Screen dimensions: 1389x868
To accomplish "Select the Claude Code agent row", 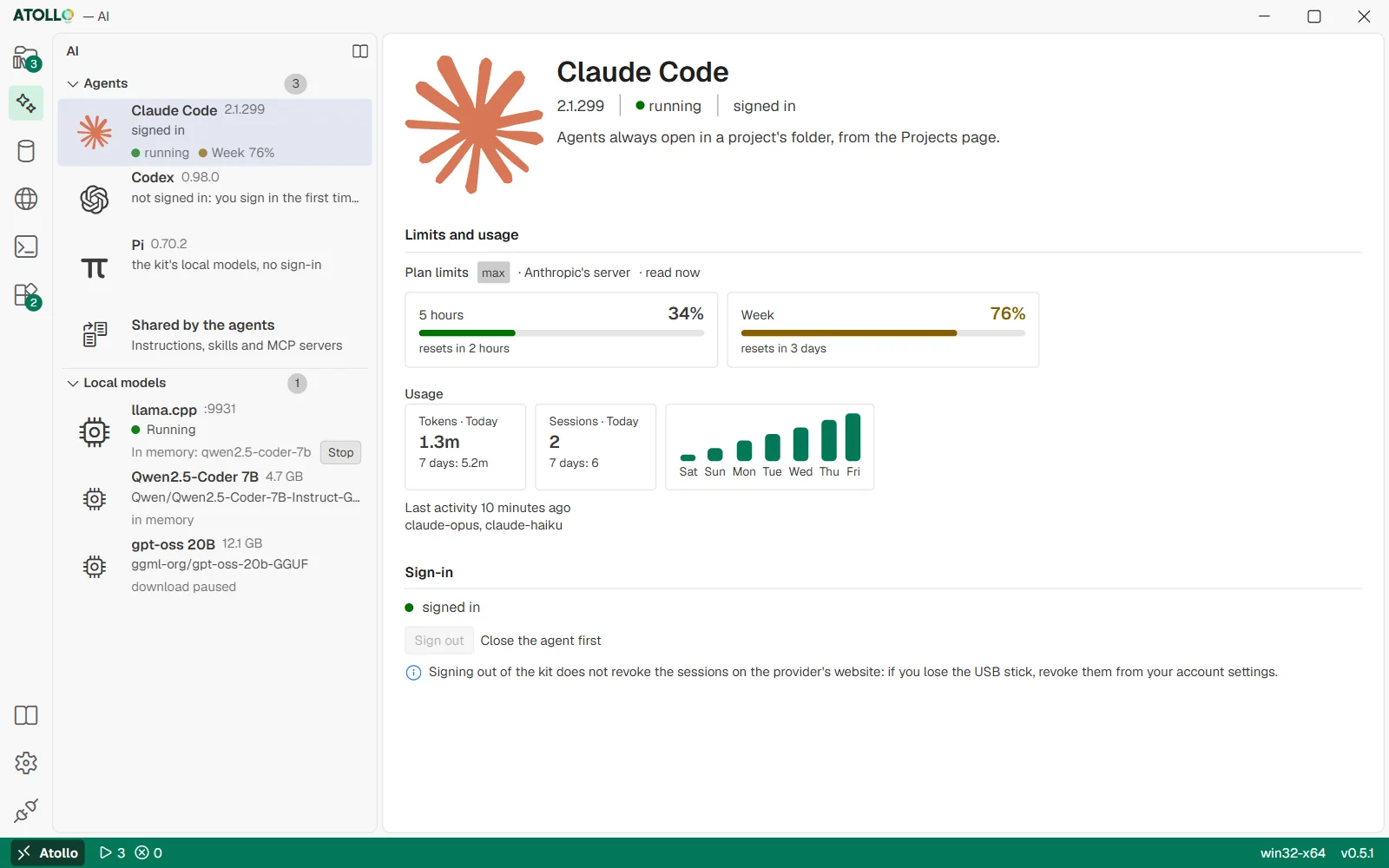I will point(214,132).
